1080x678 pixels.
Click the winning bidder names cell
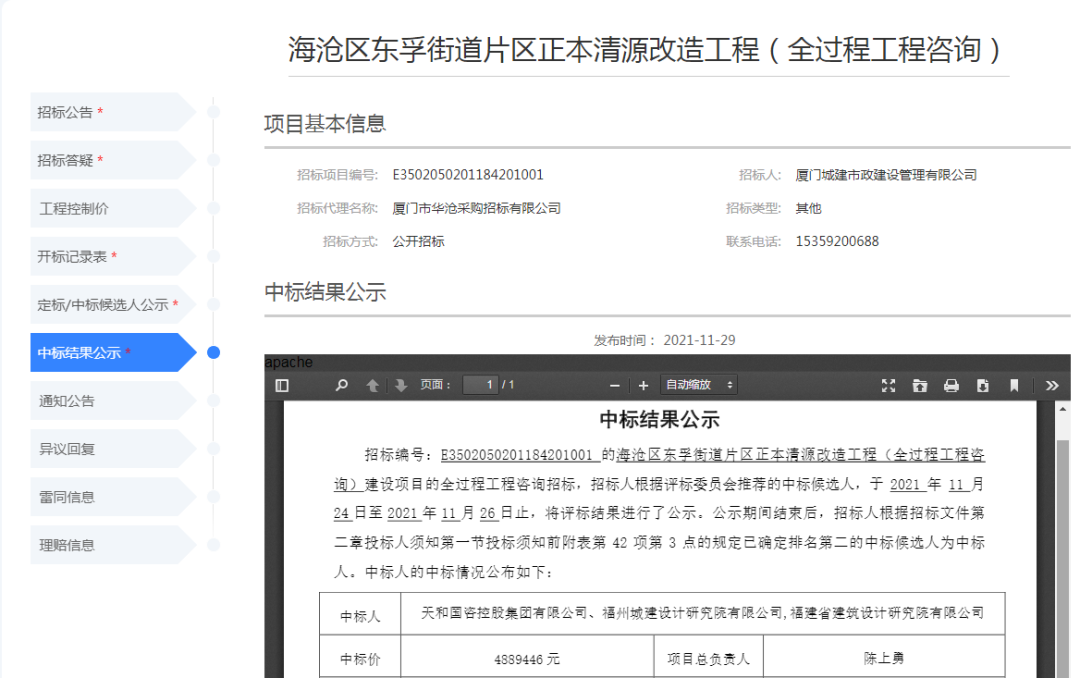click(703, 613)
